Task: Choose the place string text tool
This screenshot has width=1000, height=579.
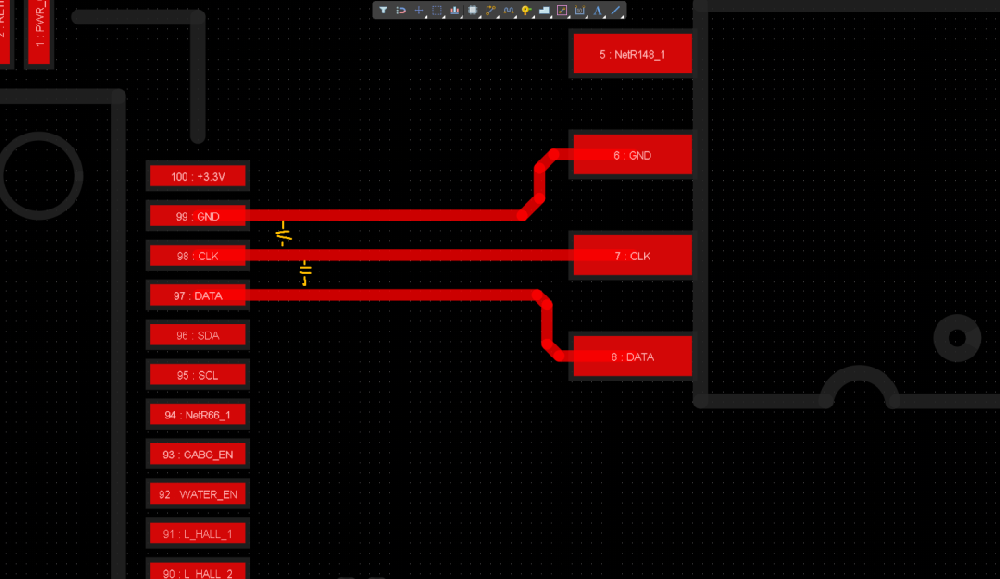Action: point(598,10)
